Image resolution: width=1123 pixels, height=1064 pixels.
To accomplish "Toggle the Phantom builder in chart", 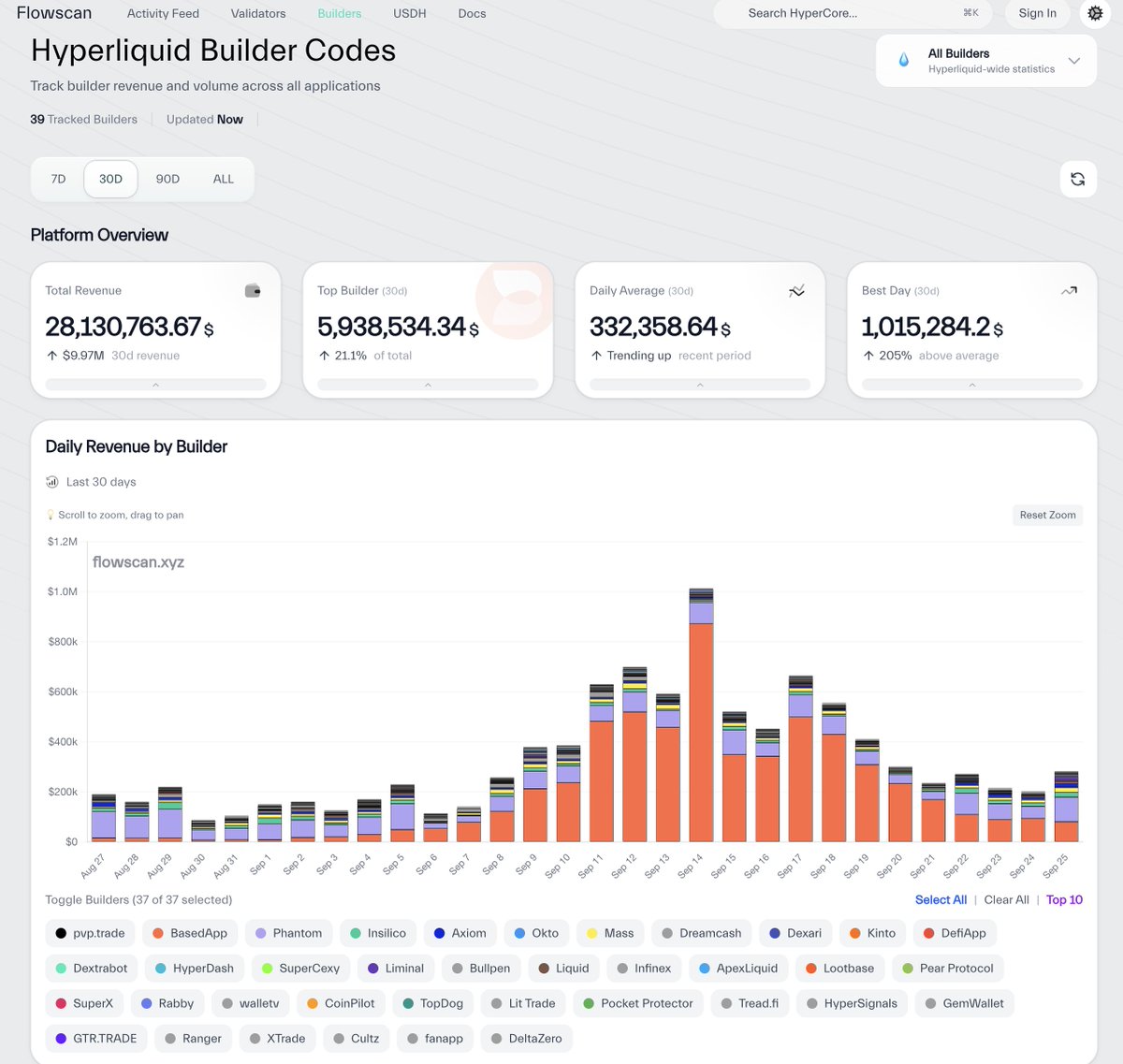I will pyautogui.click(x=288, y=933).
